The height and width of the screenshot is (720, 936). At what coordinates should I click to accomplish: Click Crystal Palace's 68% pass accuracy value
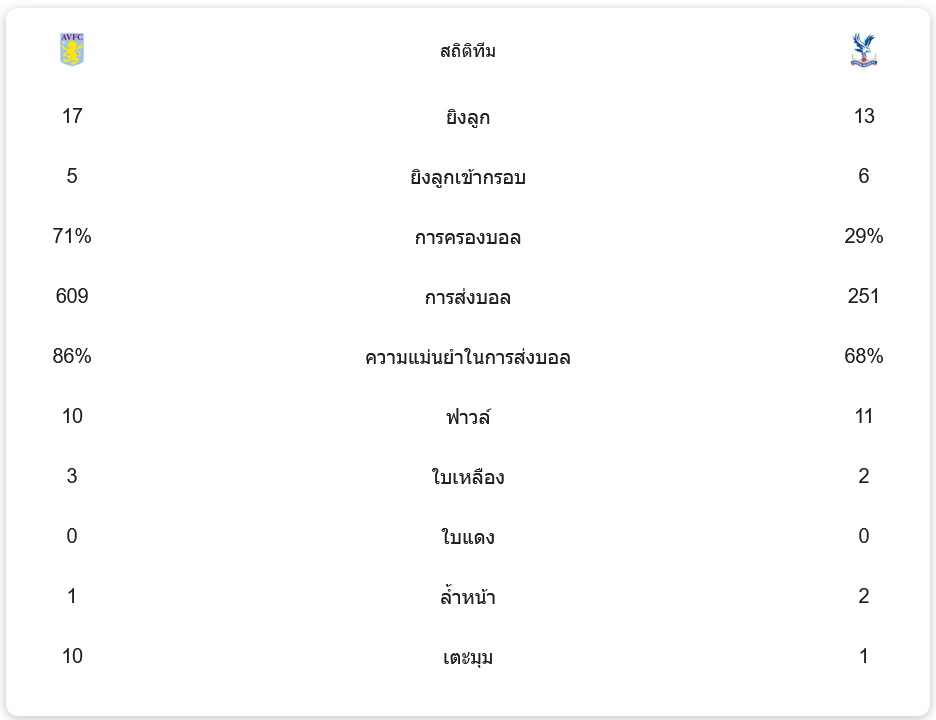[x=864, y=356]
